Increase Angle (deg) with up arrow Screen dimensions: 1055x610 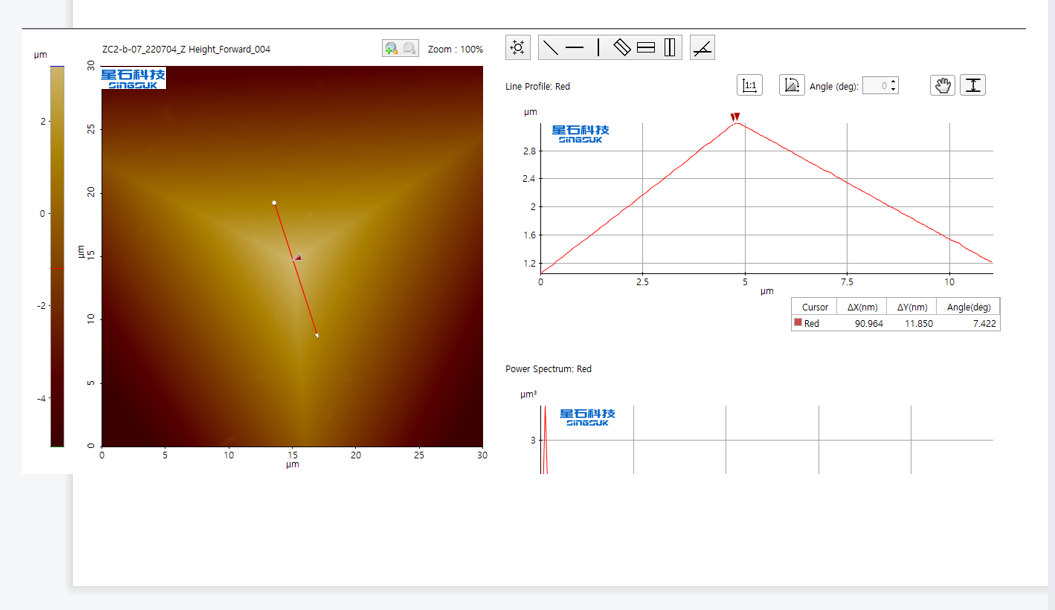click(893, 82)
